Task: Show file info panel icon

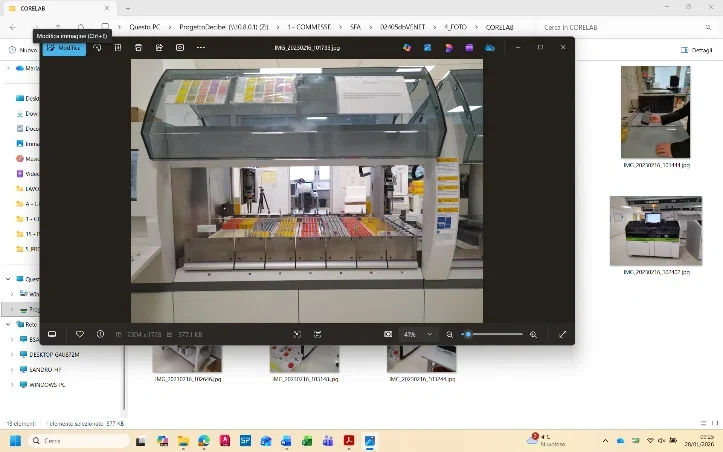Action: tap(101, 334)
